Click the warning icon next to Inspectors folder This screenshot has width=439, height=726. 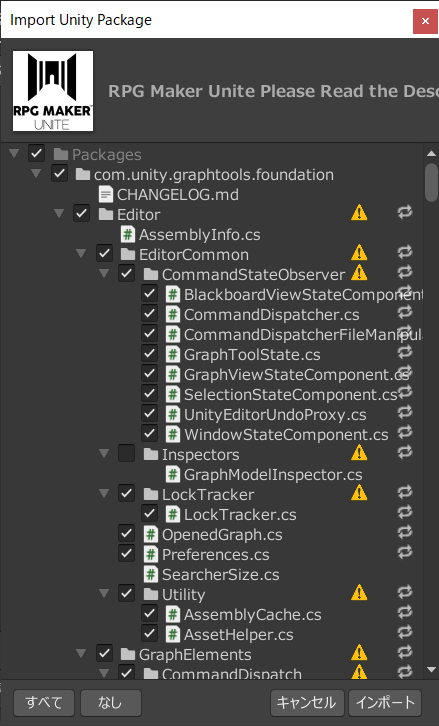(359, 453)
